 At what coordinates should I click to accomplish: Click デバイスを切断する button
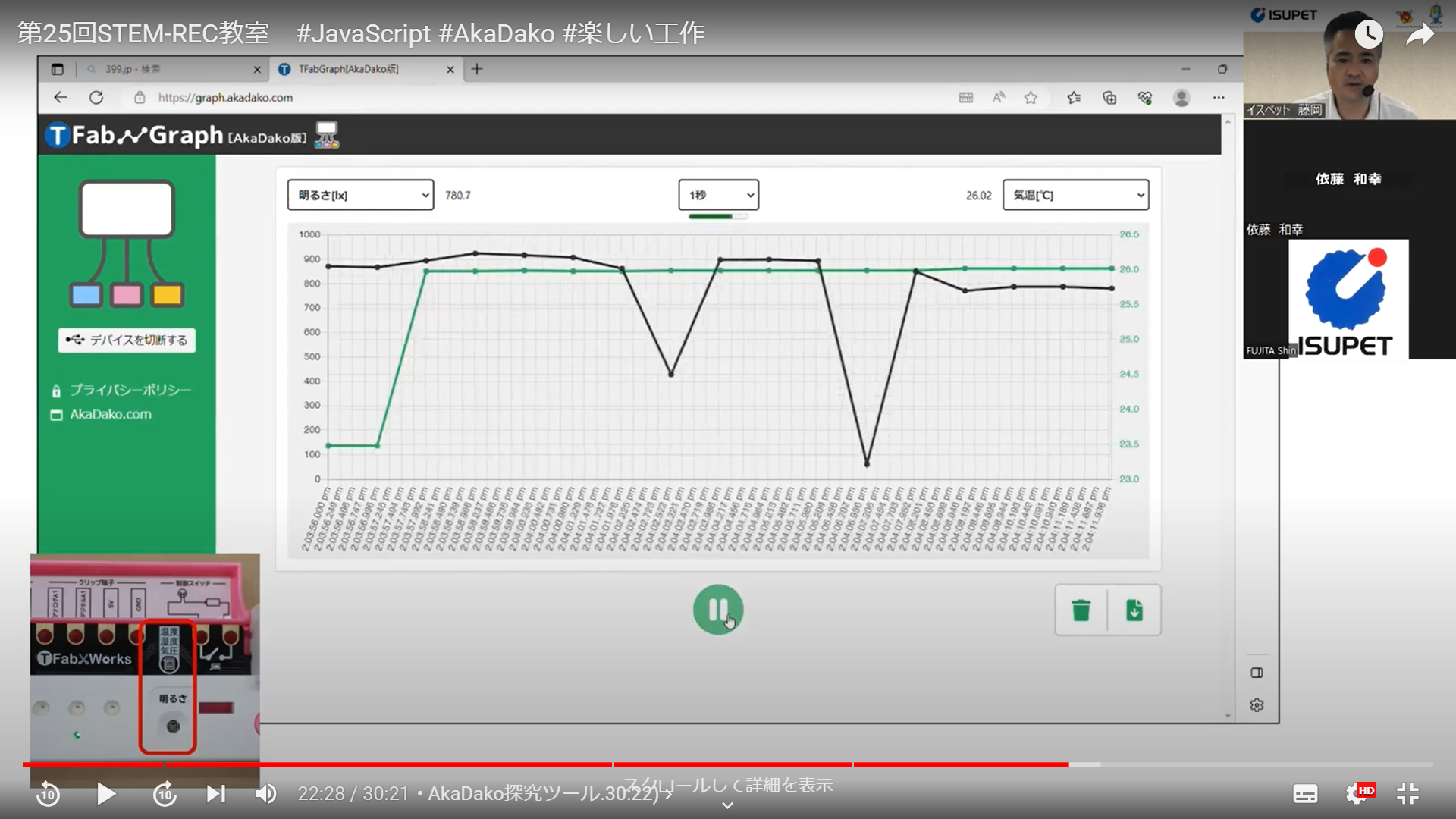point(127,340)
